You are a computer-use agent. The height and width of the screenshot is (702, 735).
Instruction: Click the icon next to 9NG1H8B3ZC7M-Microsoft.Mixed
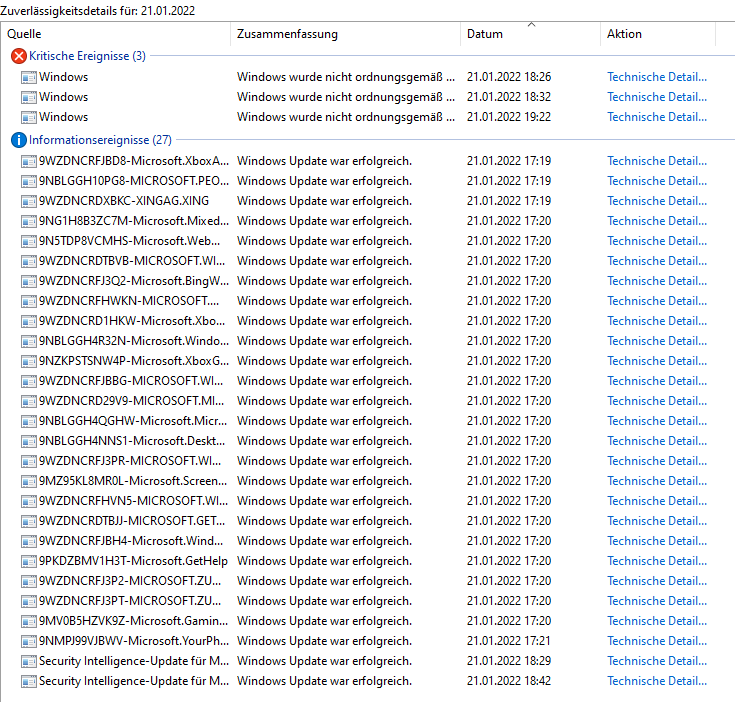(29, 222)
